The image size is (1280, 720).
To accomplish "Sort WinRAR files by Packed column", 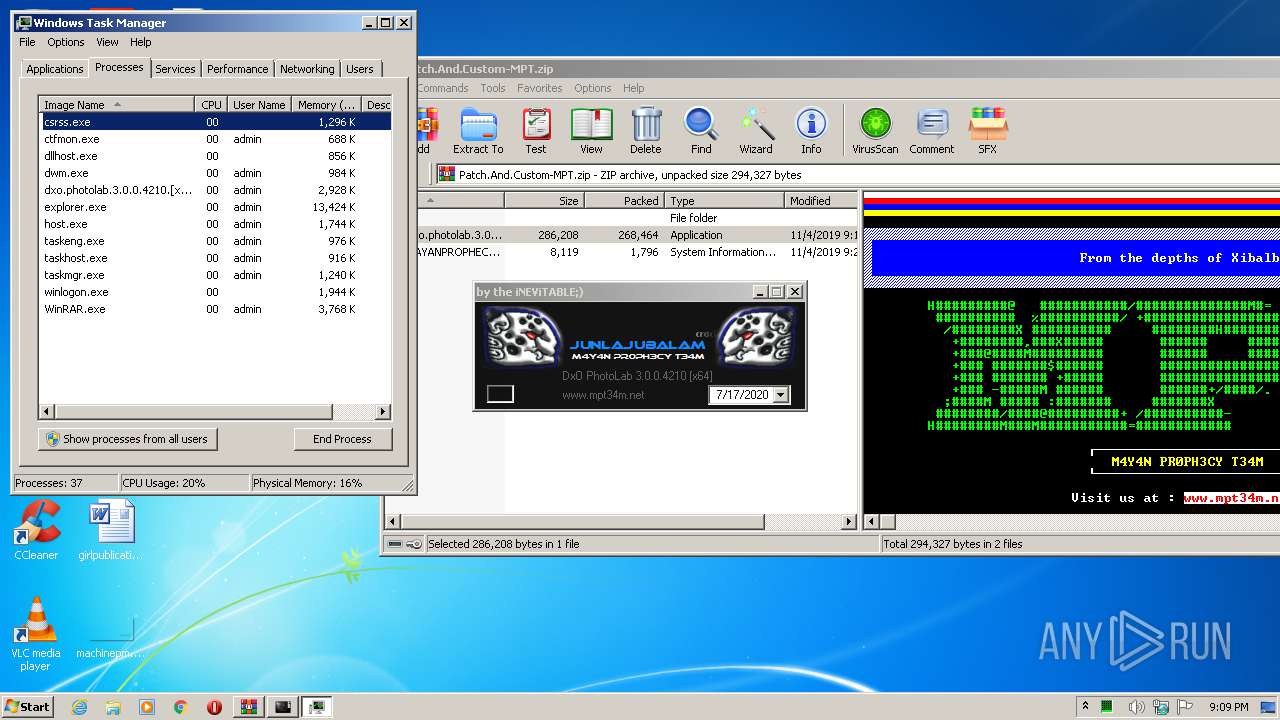I will click(x=624, y=201).
